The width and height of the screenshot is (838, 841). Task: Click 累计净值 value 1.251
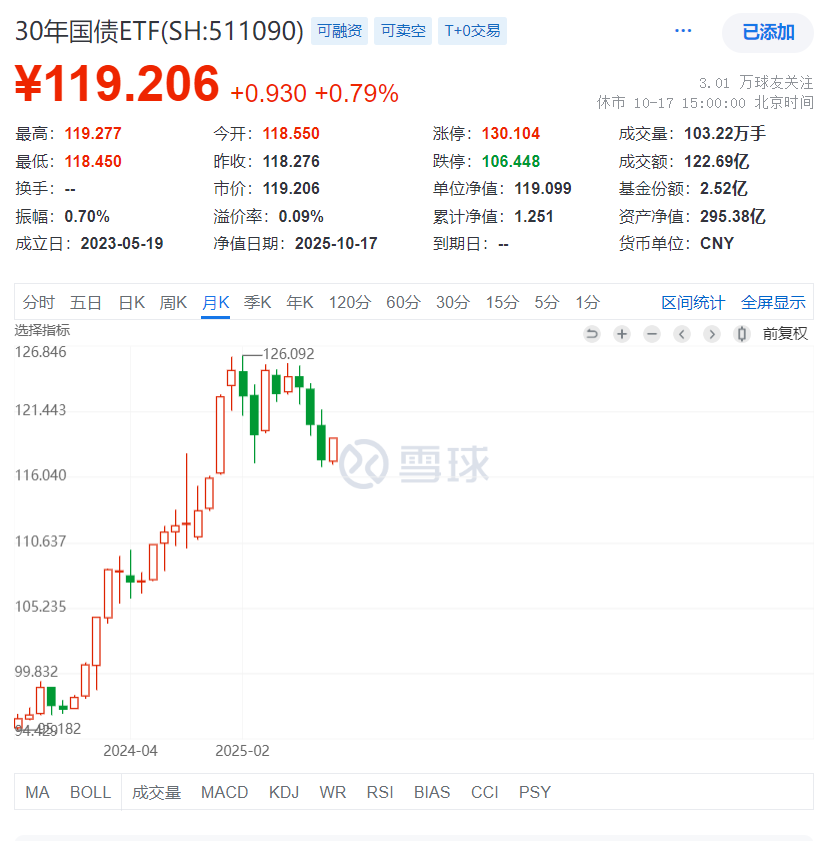(x=534, y=217)
